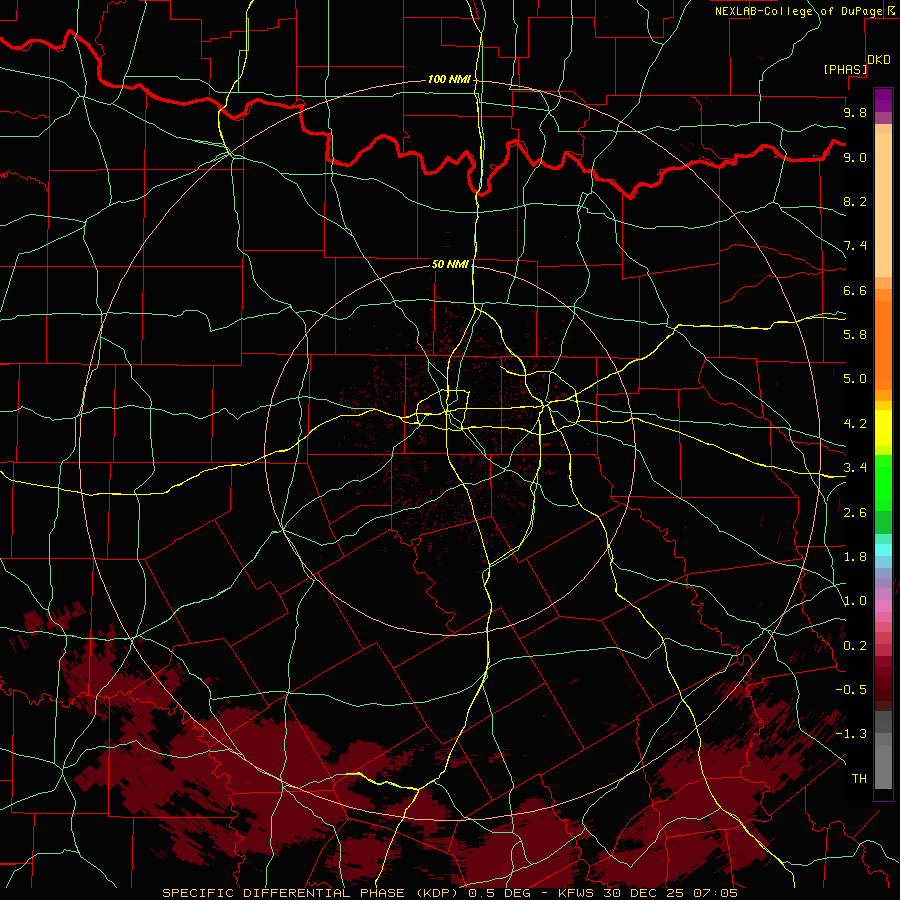This screenshot has width=900, height=900.
Task: Pick the orange segment of the color bar
Action: (883, 345)
